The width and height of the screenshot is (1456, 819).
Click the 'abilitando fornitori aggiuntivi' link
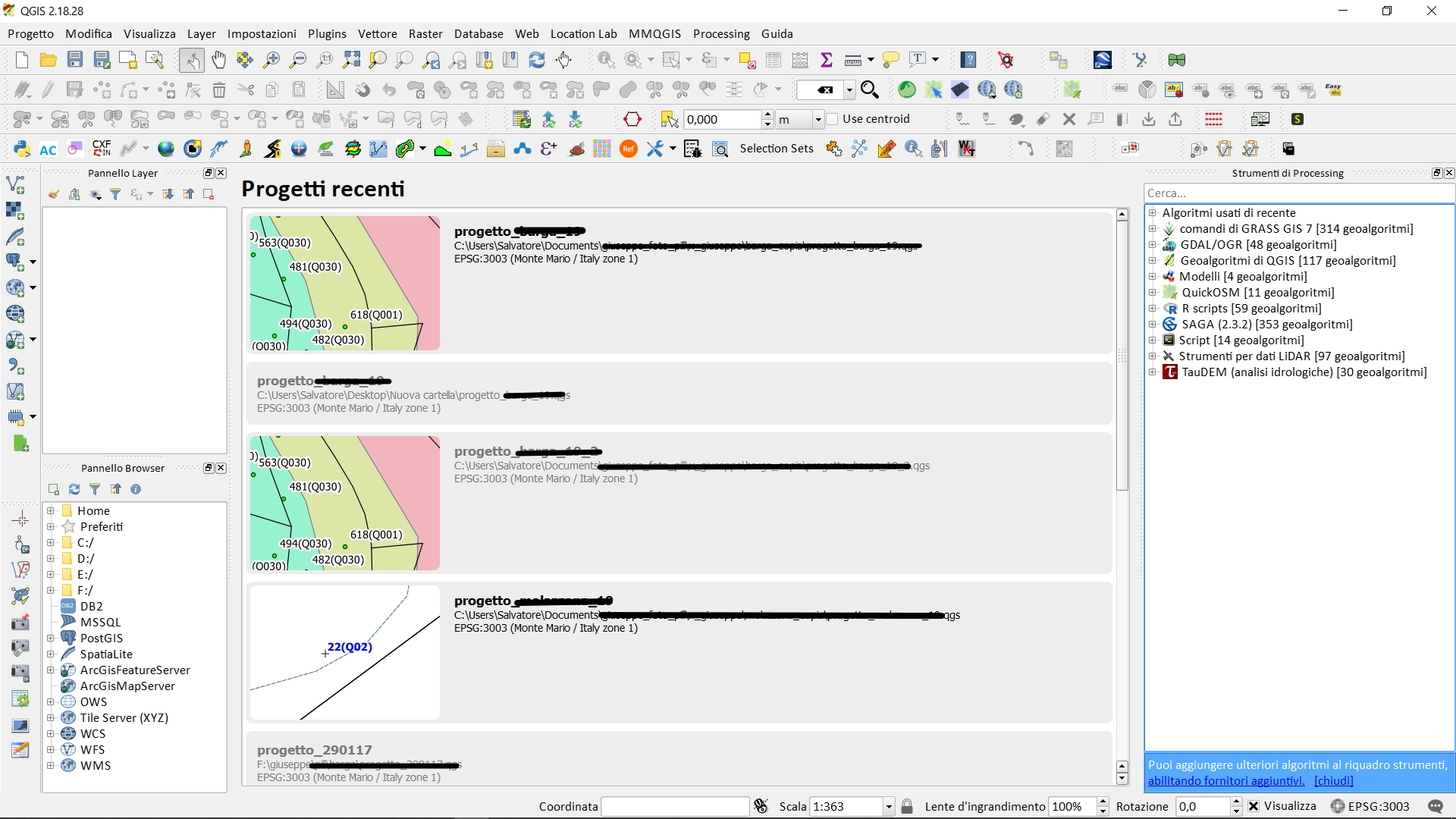(x=1226, y=781)
